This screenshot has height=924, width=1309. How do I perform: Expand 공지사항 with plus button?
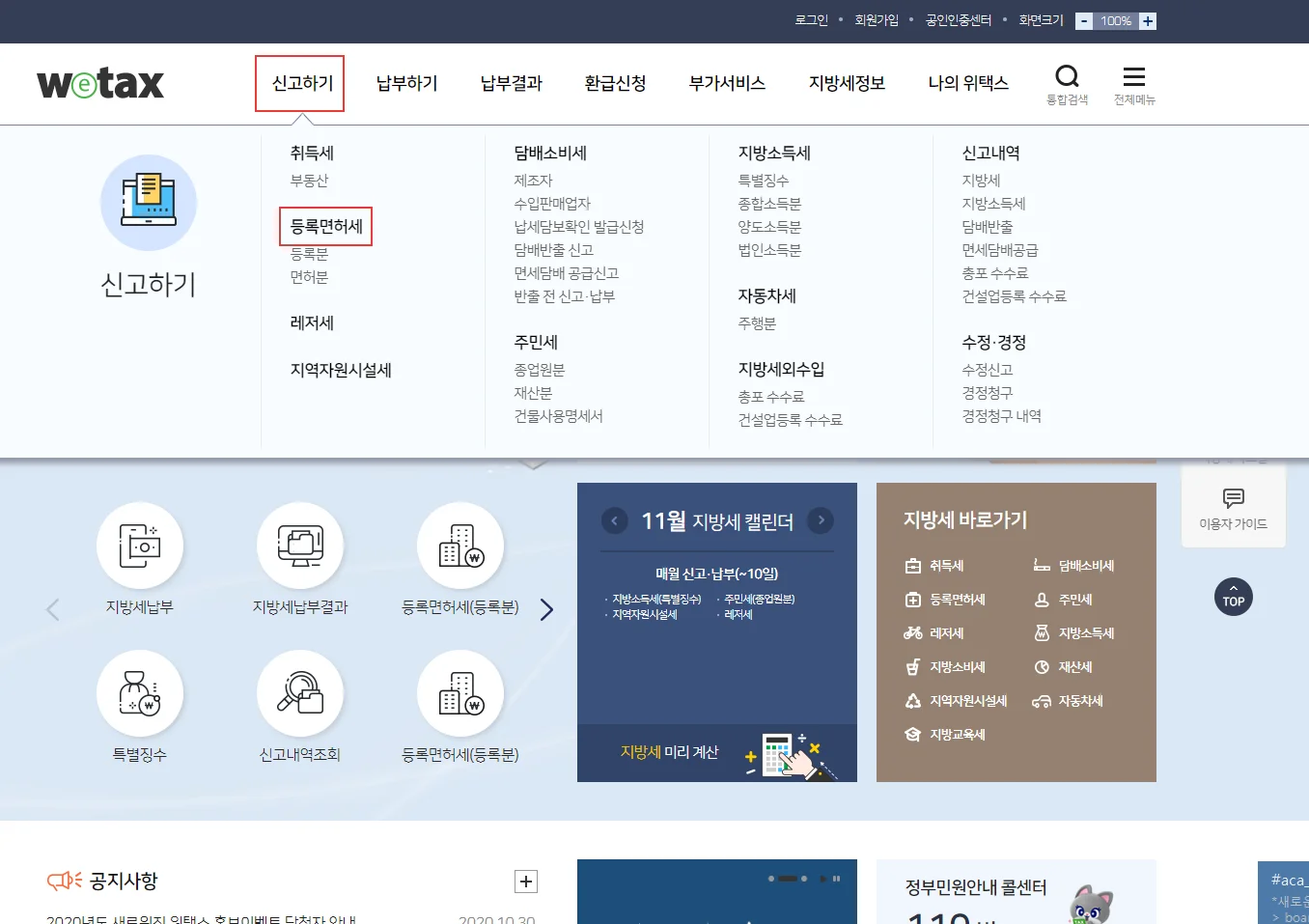point(526,882)
